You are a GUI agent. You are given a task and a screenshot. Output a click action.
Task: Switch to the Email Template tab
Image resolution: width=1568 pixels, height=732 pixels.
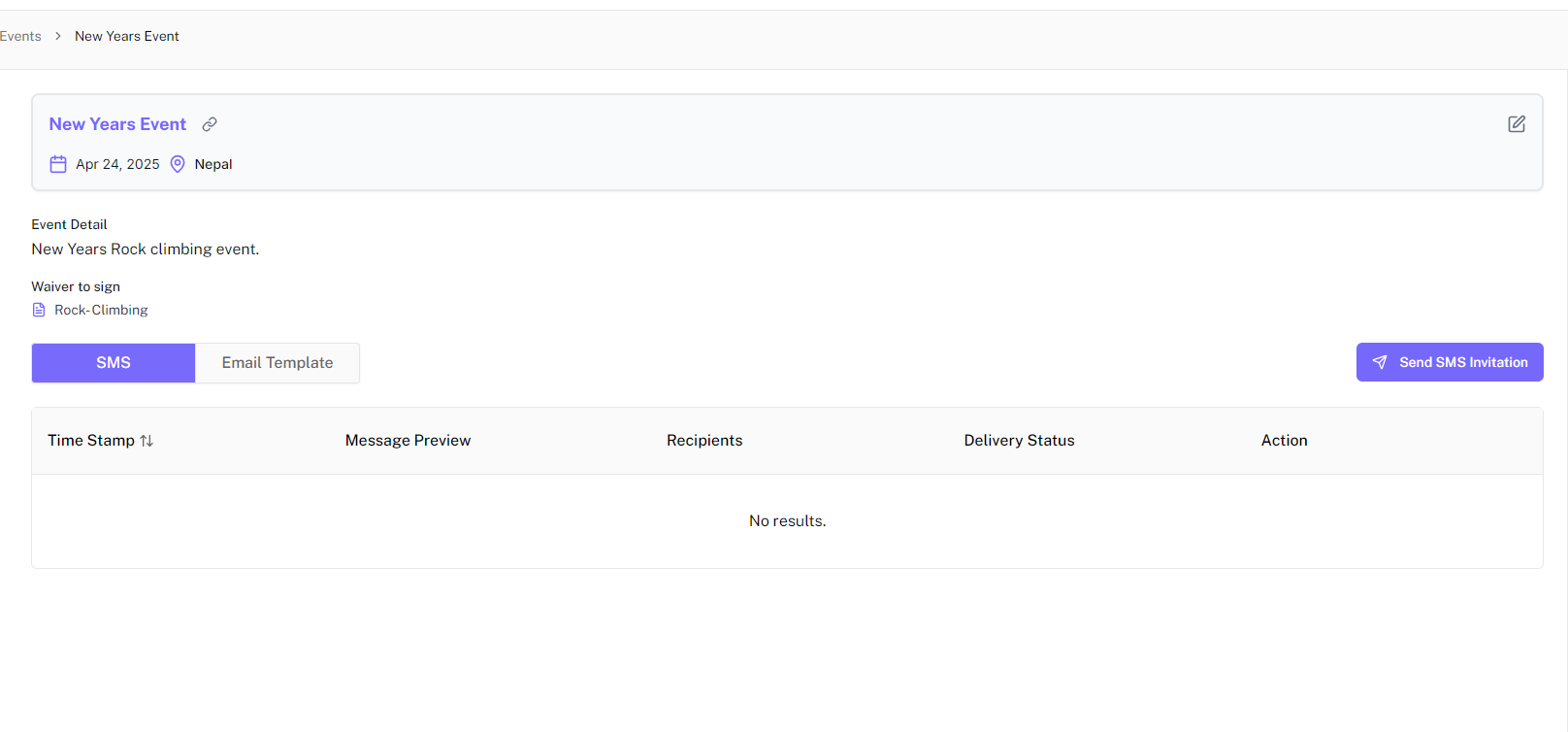[x=278, y=362]
